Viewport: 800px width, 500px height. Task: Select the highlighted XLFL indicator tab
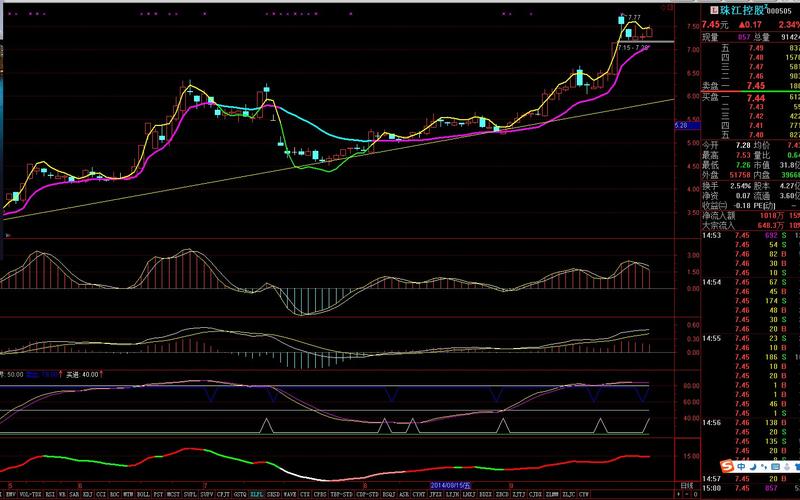pyautogui.click(x=257, y=494)
